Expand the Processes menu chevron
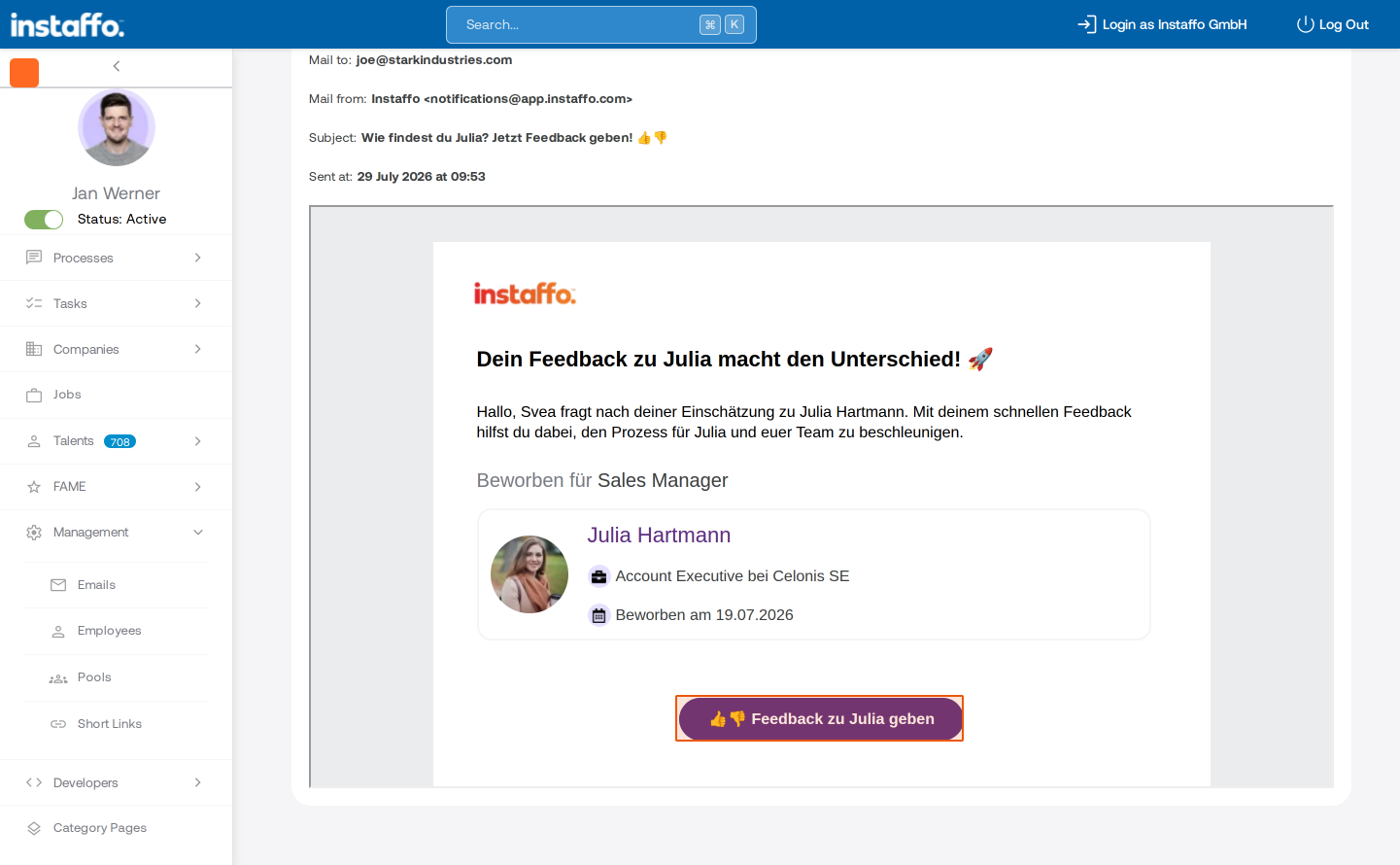Screen dimensions: 1400x865 pos(198,258)
